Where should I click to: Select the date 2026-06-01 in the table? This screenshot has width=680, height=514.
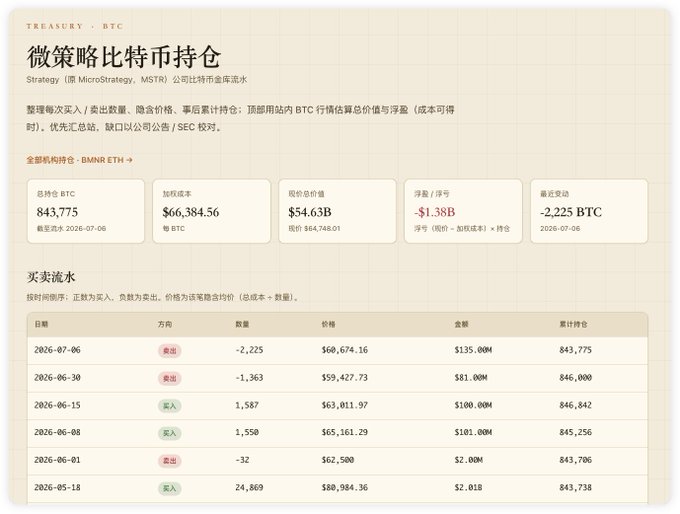[57, 460]
